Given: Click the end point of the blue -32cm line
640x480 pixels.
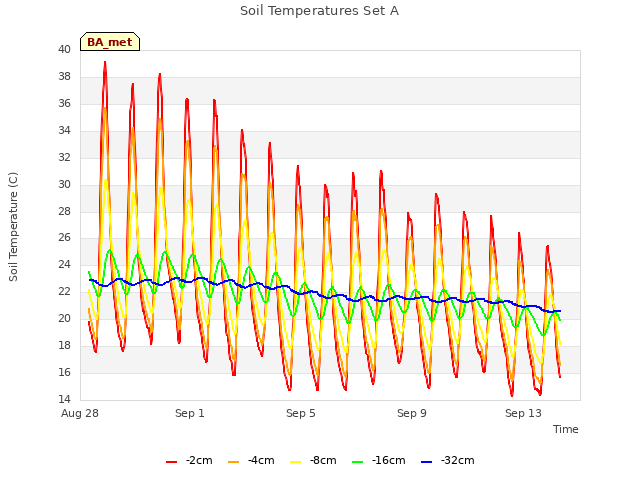Looking at the screenshot, I should coord(560,311).
